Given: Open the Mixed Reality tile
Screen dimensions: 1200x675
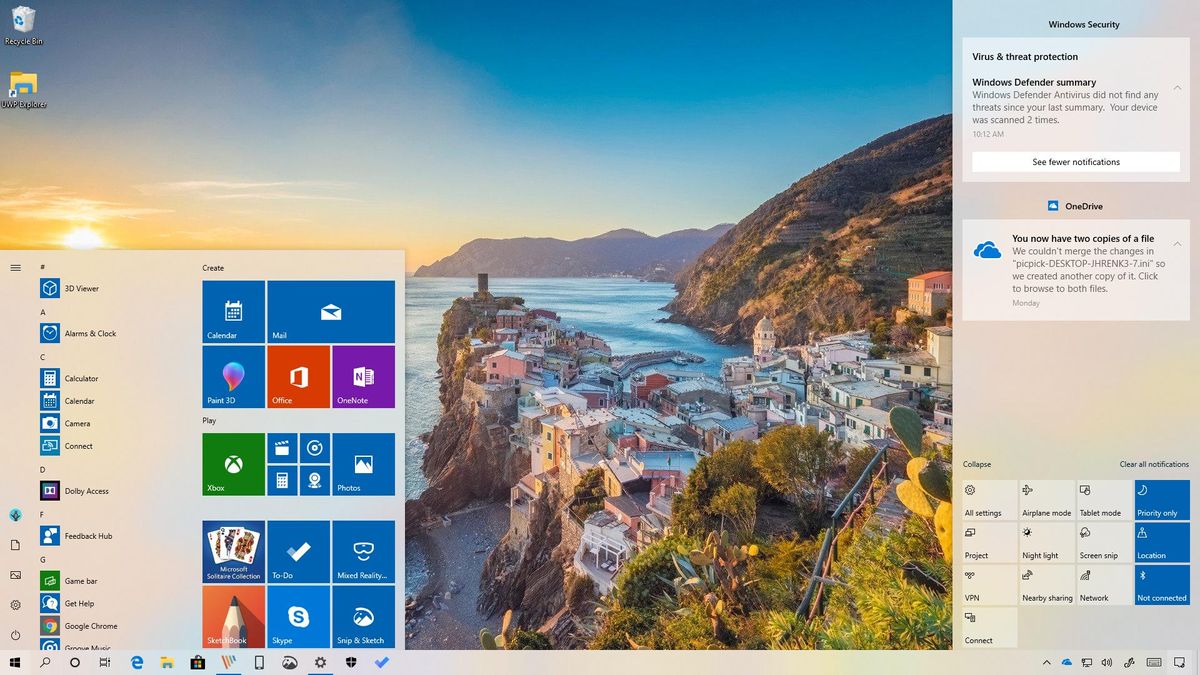Looking at the screenshot, I should pos(363,552).
